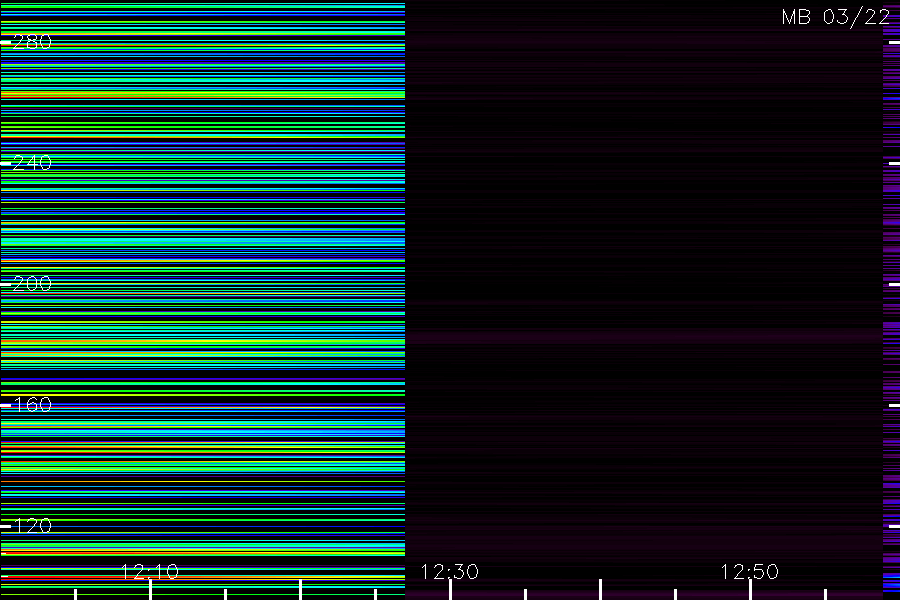Click the 12:30 time label
Image resolution: width=900 pixels, height=600 pixels.
pos(449,572)
